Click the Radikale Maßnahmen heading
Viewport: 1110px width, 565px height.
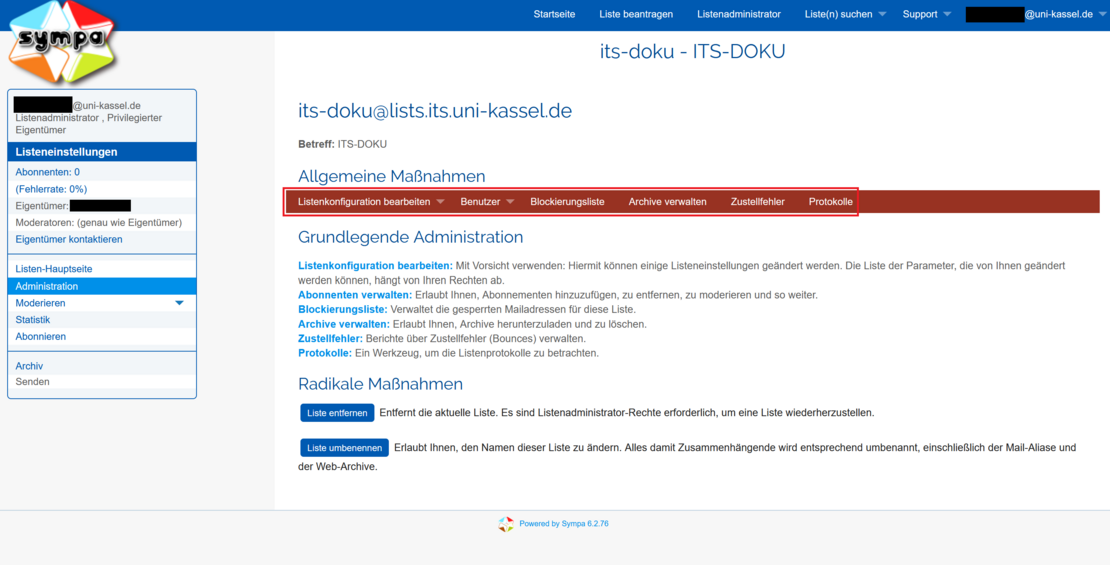381,384
